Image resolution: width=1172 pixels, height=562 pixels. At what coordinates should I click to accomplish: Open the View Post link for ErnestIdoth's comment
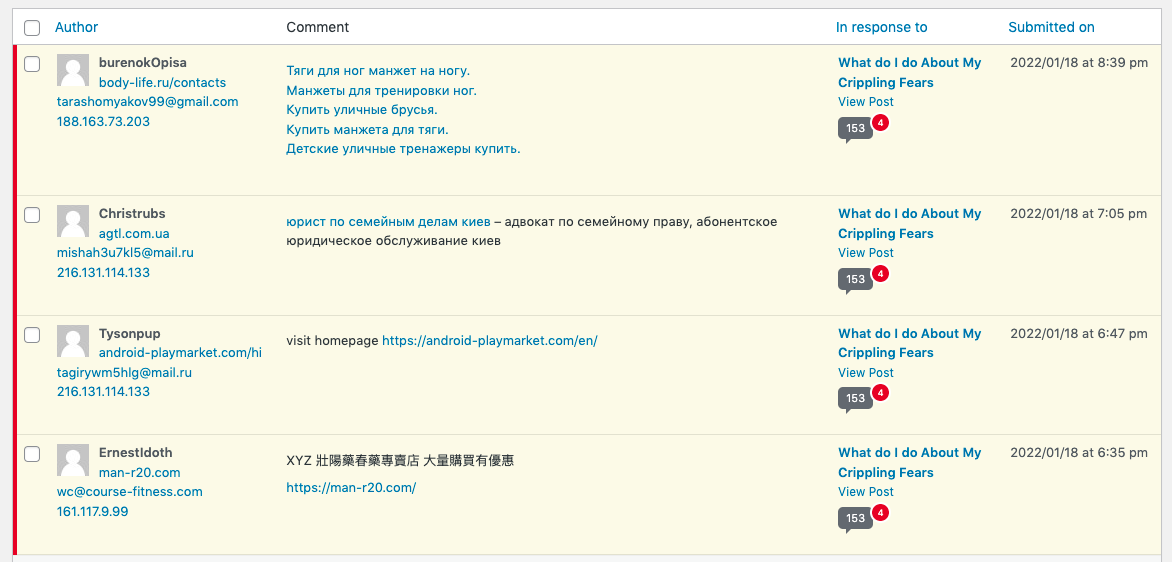click(x=866, y=492)
